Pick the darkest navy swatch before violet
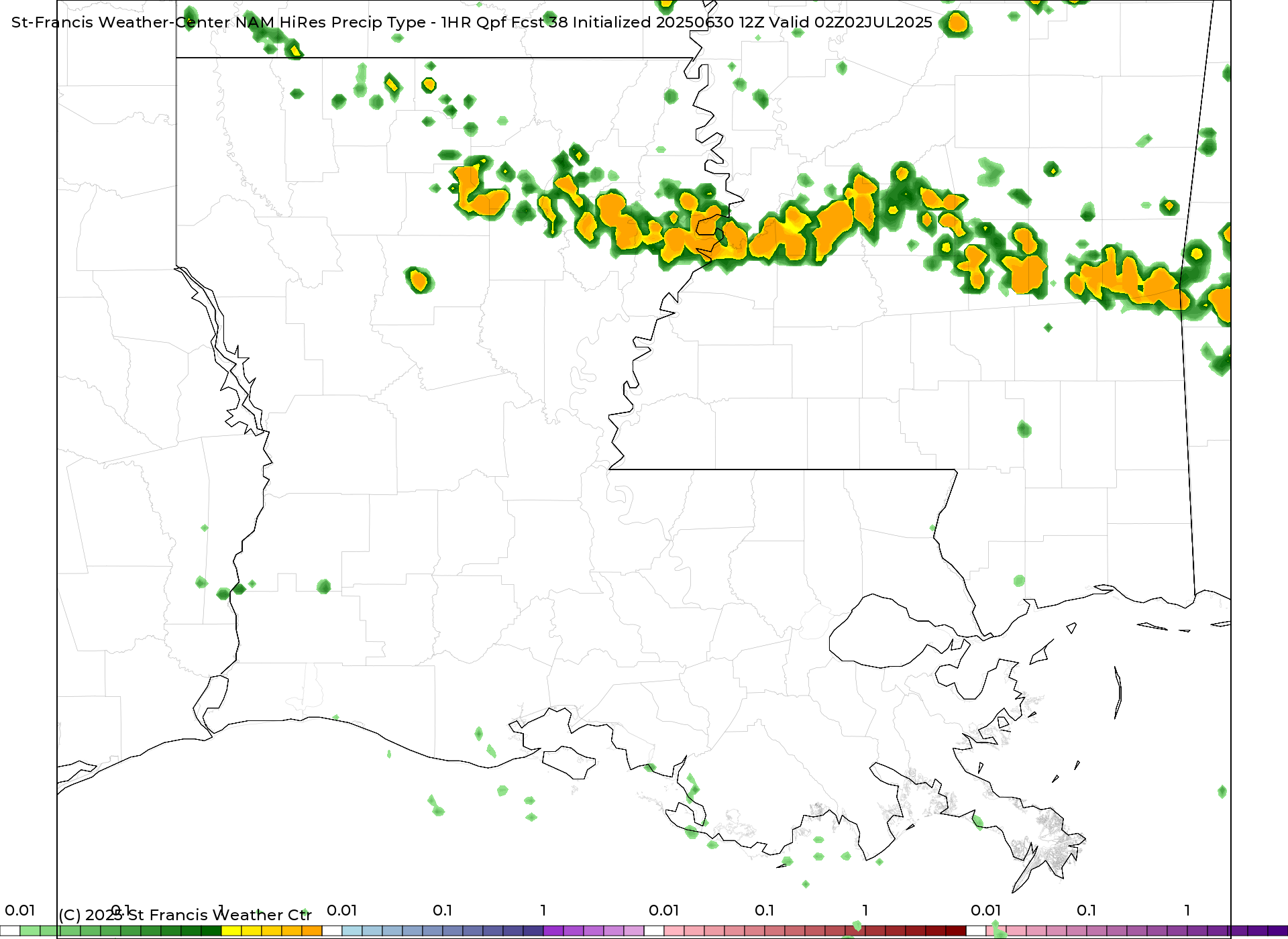Viewport: 1288px width, 939px height. tap(533, 931)
